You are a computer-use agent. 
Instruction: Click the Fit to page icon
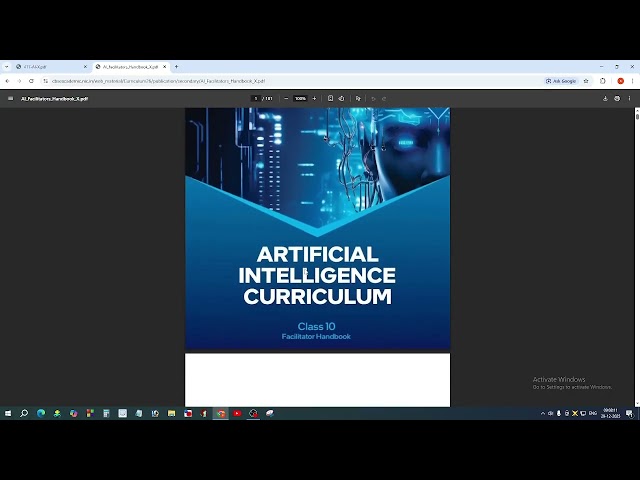[x=330, y=99]
